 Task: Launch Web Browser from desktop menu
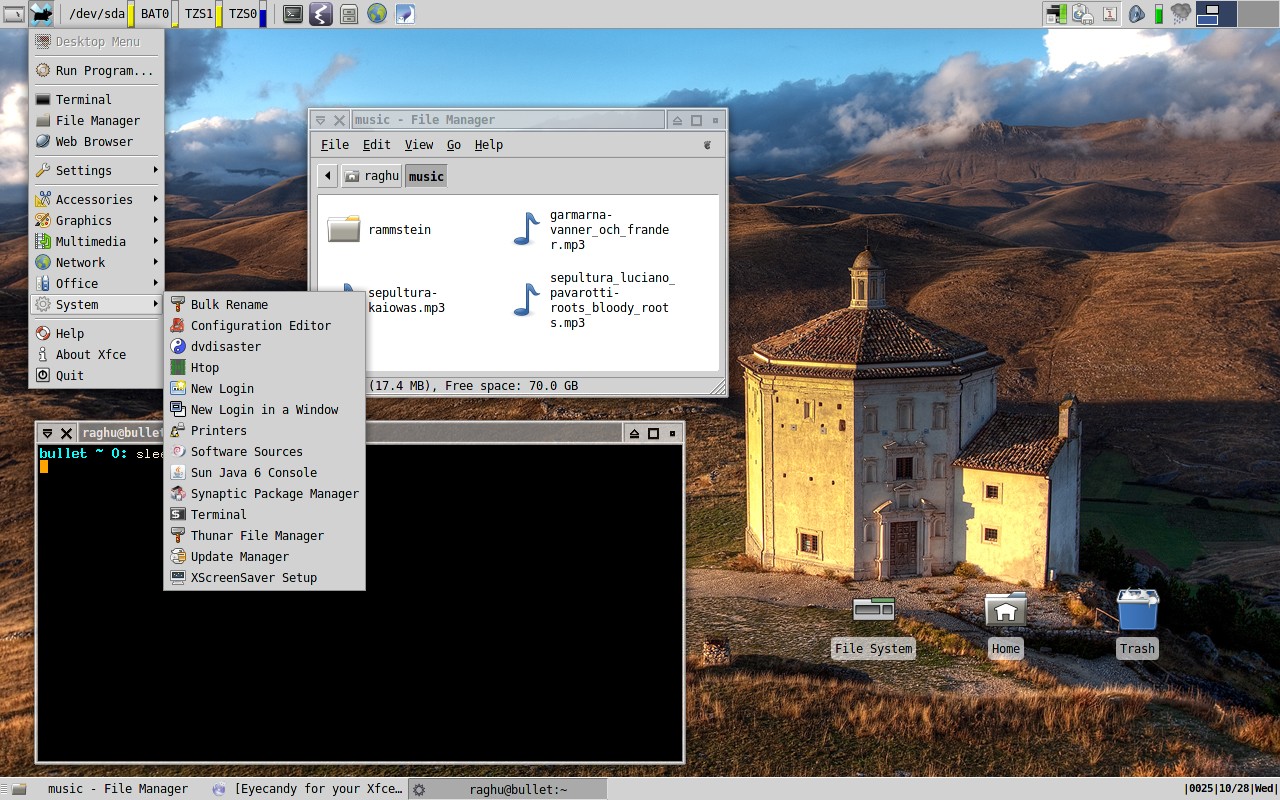click(96, 142)
